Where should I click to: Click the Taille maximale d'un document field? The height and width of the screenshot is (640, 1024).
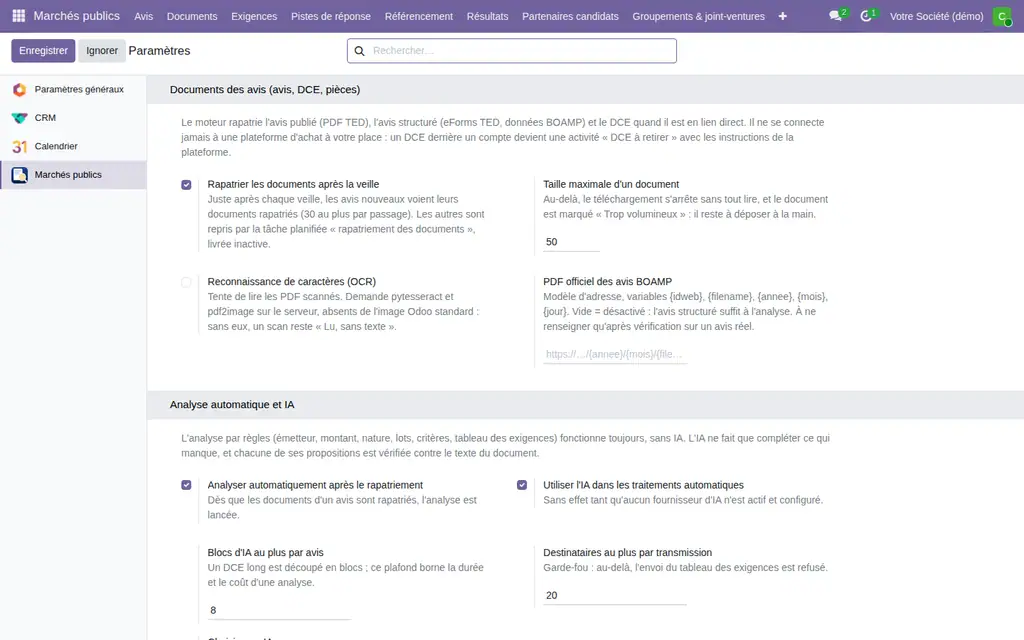(x=571, y=242)
